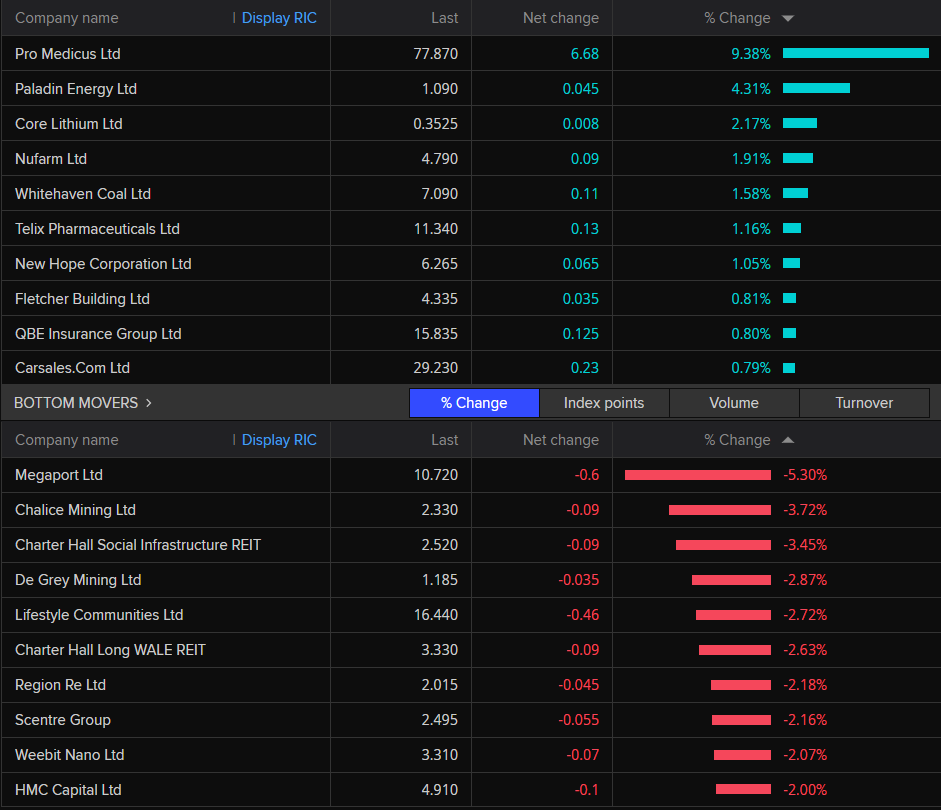This screenshot has width=941, height=810.
Task: Click the 1.91% change value for Nufarm
Action: (x=751, y=159)
